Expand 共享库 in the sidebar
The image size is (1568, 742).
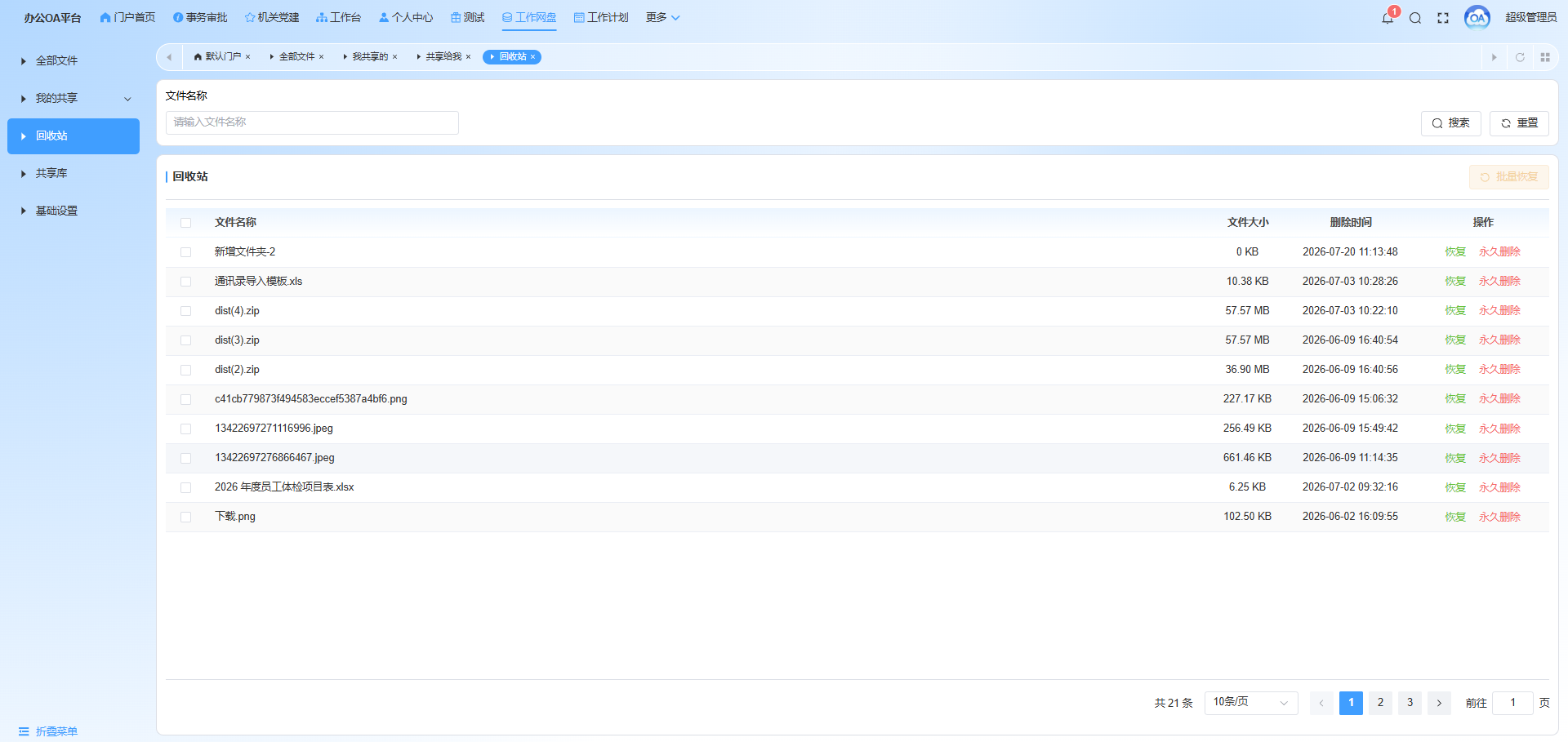point(73,173)
